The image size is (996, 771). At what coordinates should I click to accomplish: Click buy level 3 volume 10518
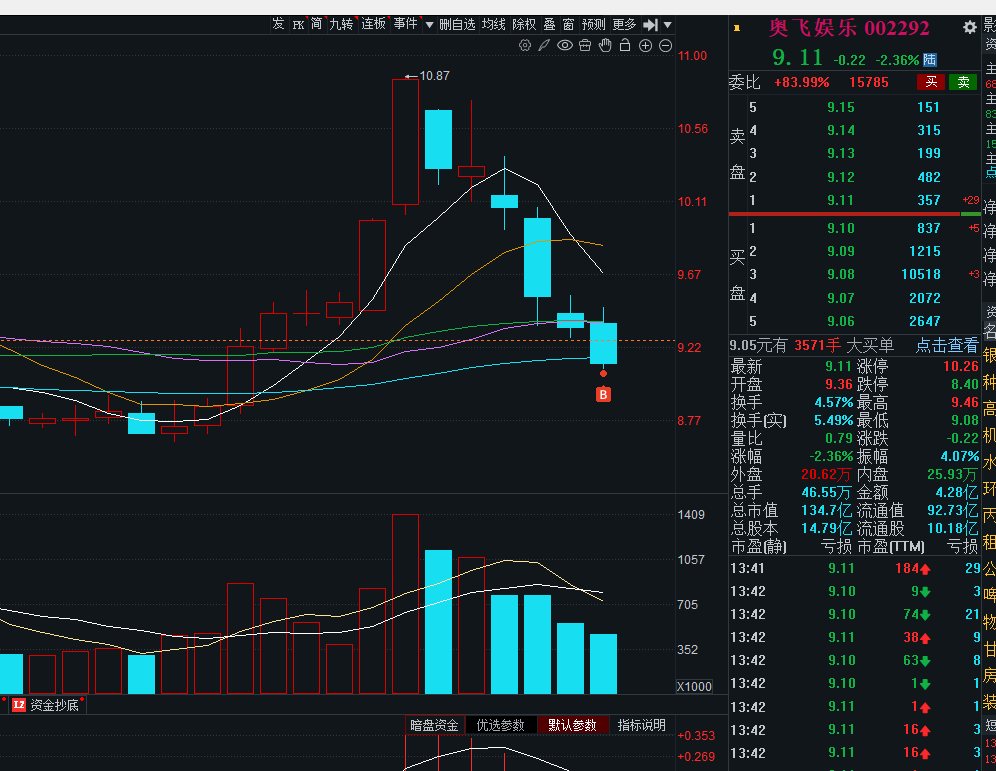click(921, 274)
